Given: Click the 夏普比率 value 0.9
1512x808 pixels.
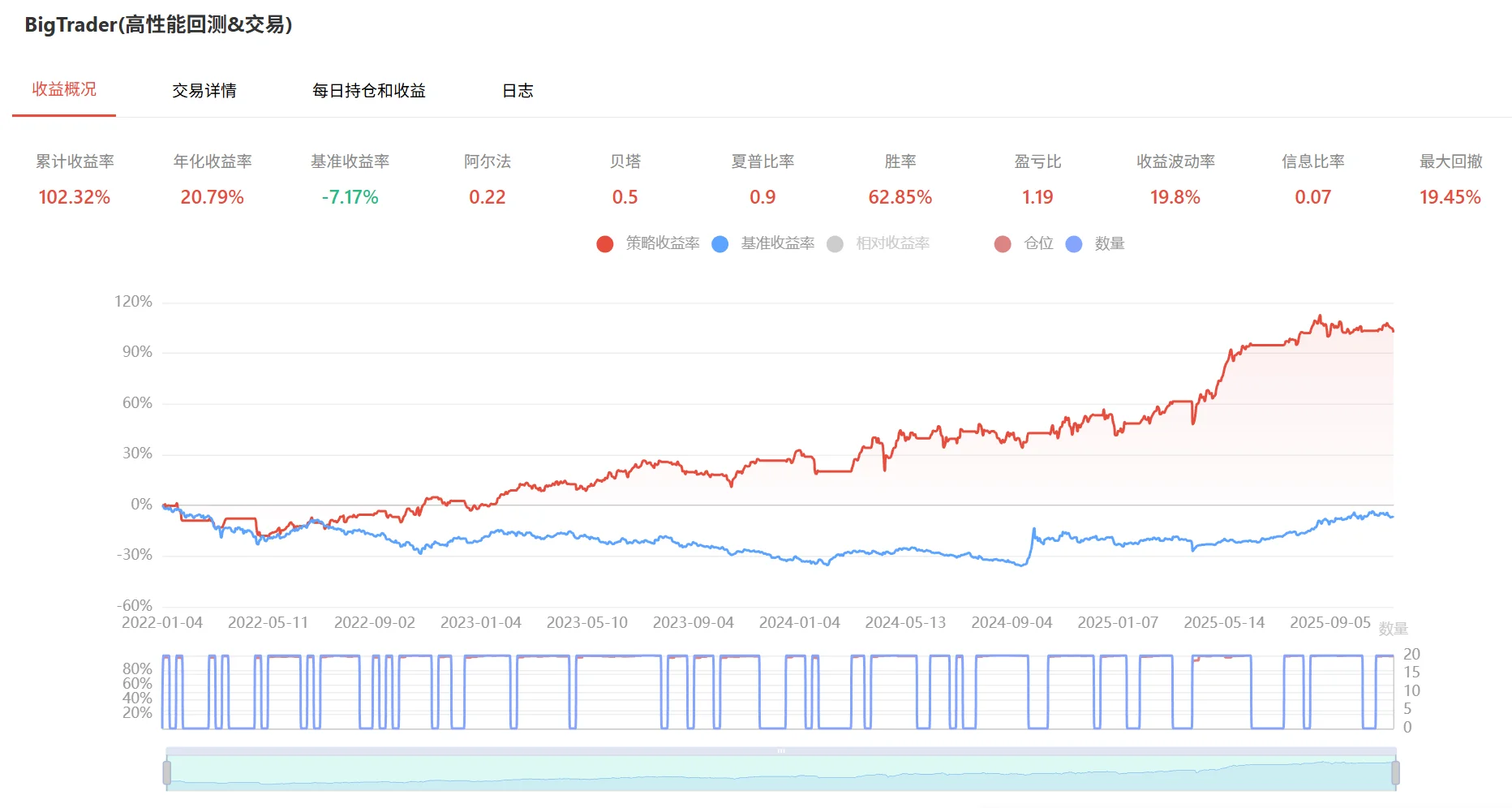Looking at the screenshot, I should click(x=762, y=197).
